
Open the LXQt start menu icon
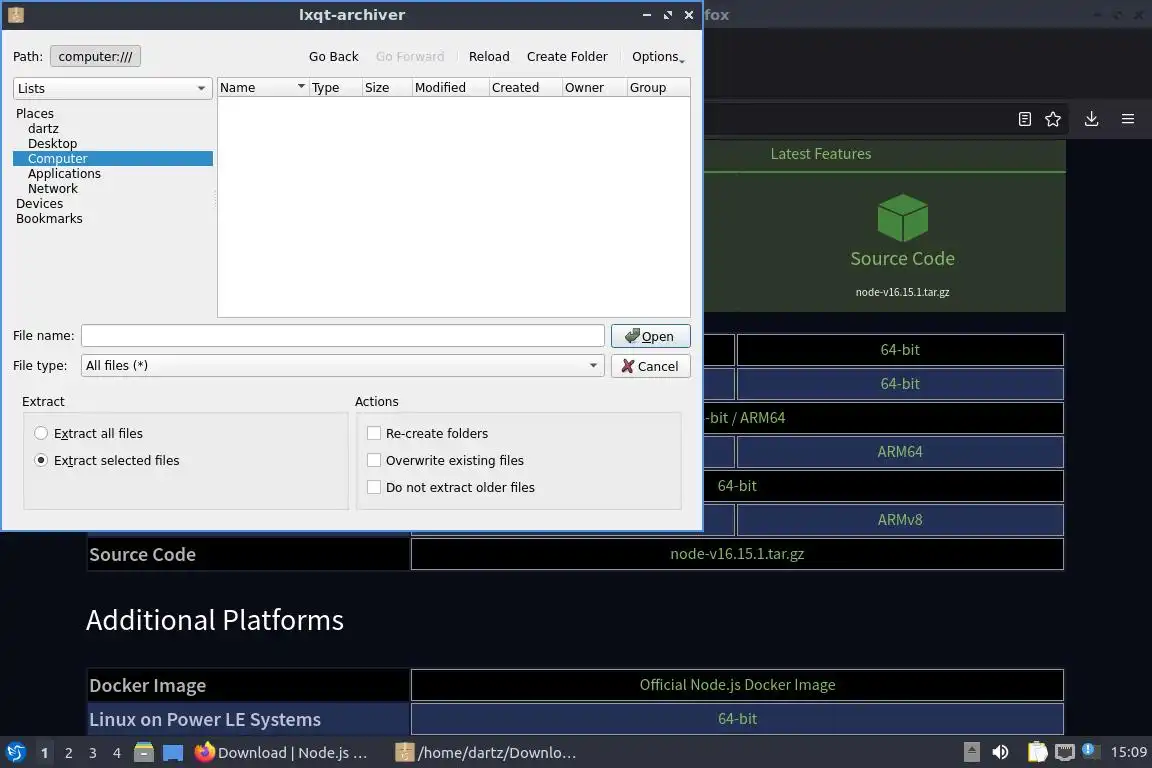(15, 752)
